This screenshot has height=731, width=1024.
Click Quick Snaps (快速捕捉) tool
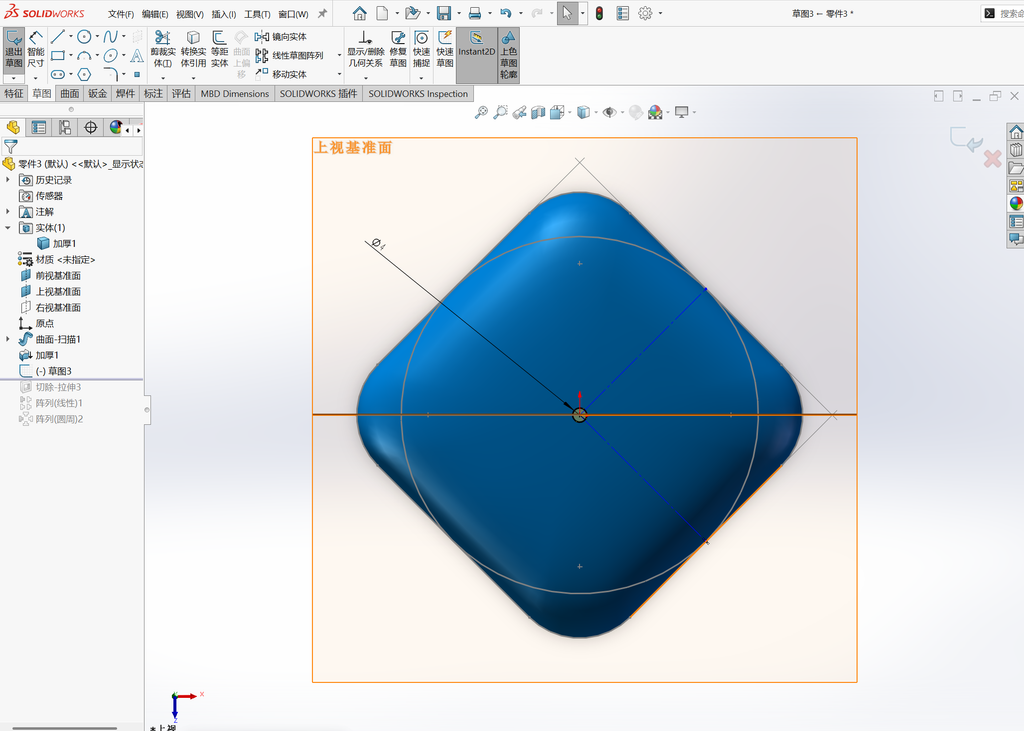(x=421, y=50)
